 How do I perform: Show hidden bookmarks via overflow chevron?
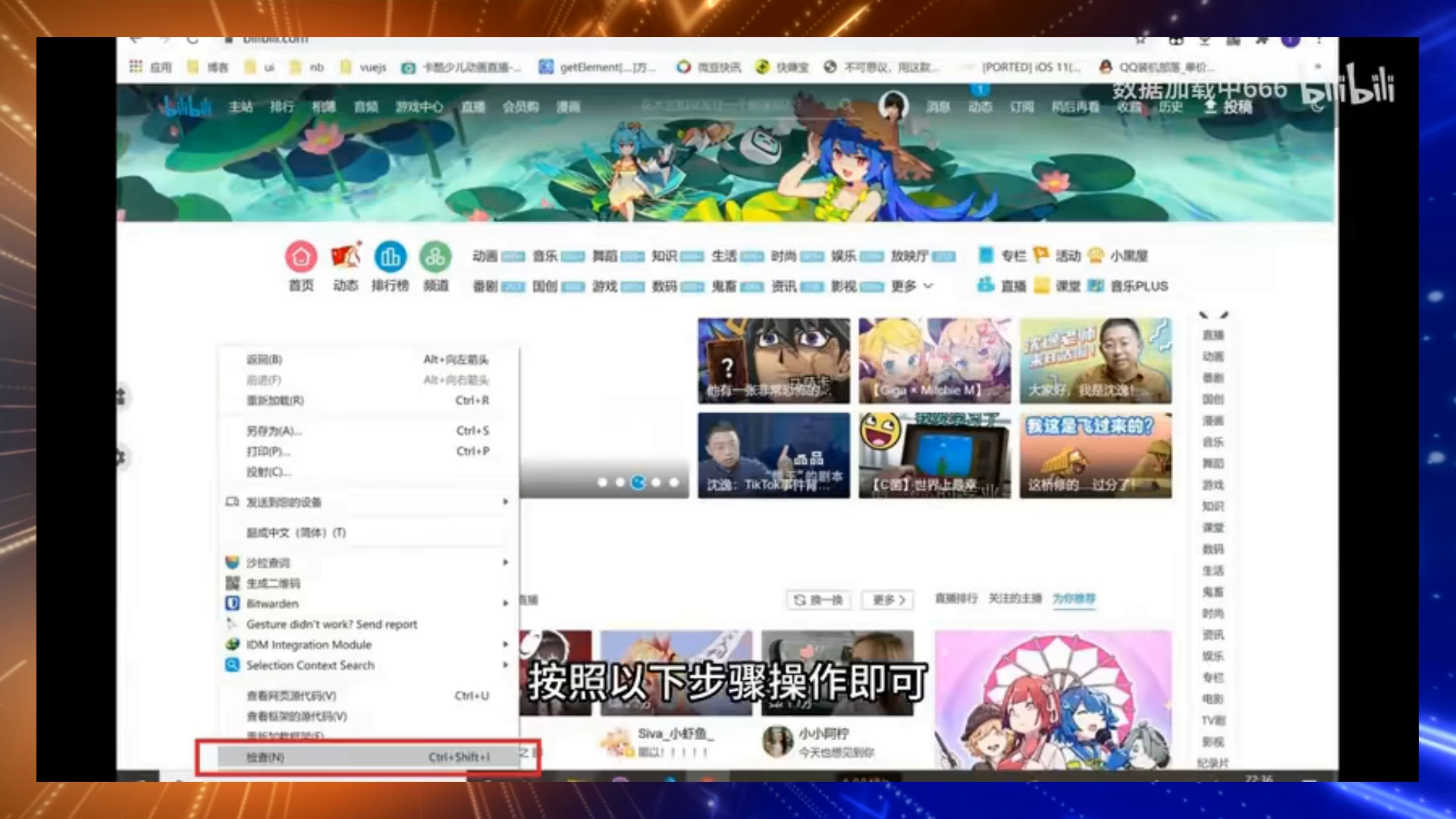tap(1317, 67)
